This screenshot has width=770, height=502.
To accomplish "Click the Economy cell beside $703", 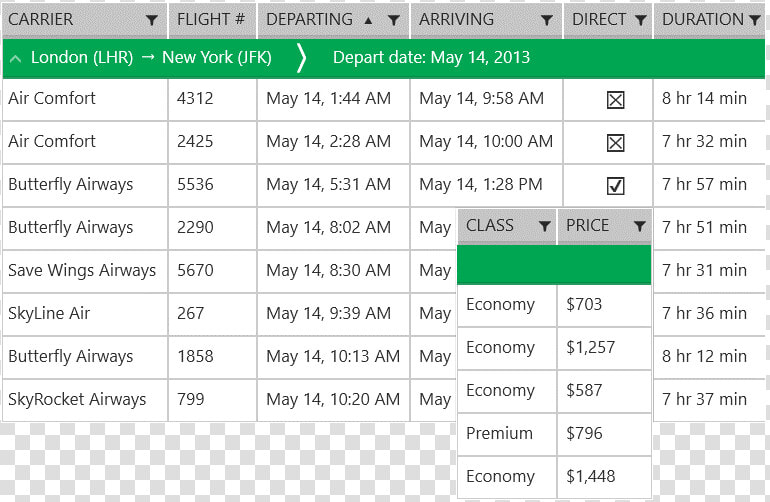I will click(507, 306).
